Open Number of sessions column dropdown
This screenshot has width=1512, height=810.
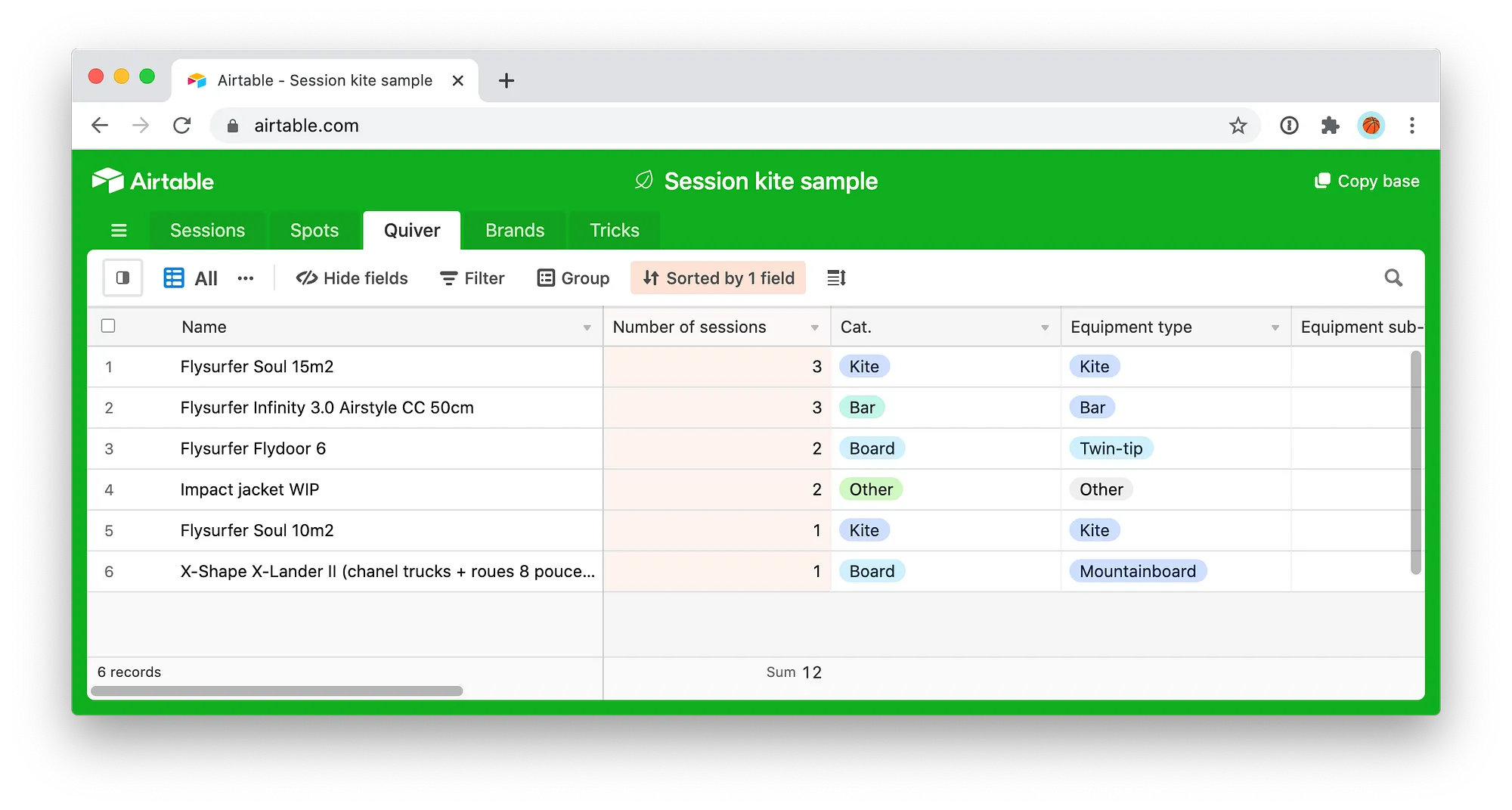click(x=815, y=327)
